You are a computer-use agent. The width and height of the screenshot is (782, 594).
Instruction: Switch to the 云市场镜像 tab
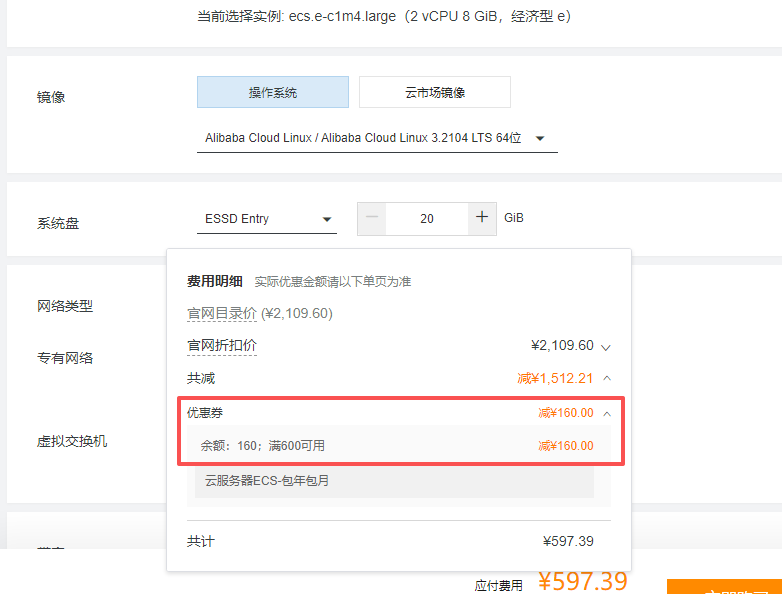click(x=435, y=92)
